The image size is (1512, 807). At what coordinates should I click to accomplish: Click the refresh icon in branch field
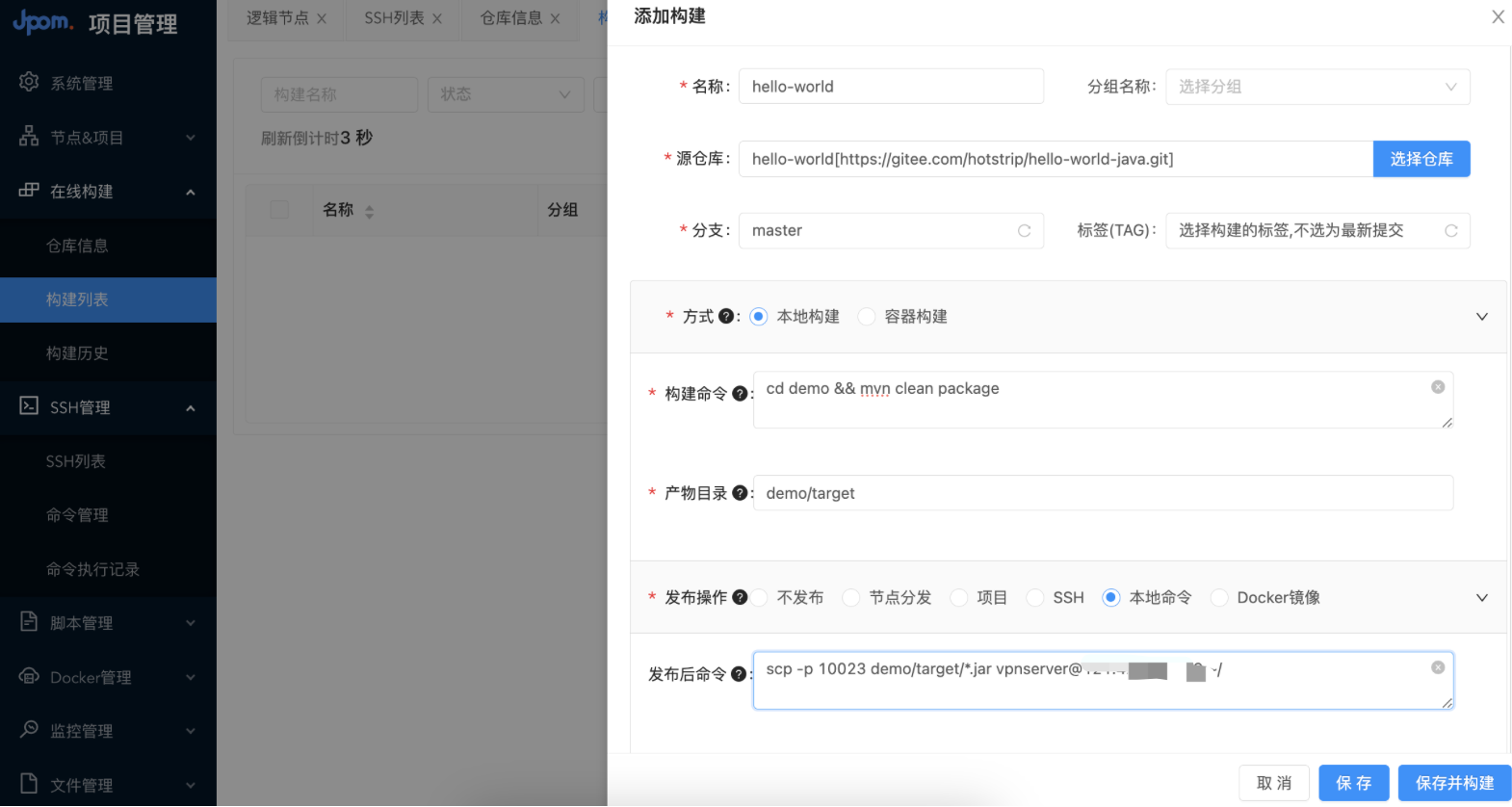coord(1024,231)
